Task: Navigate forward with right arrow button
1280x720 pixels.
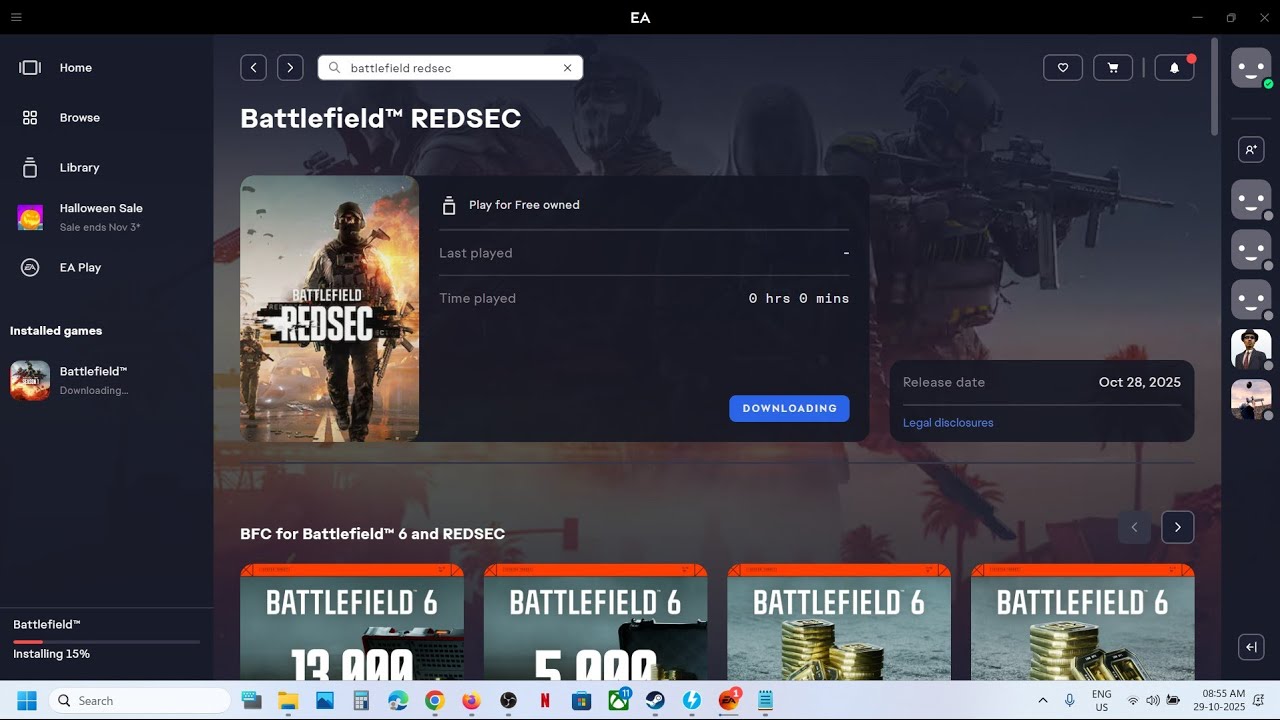Action: tap(290, 67)
